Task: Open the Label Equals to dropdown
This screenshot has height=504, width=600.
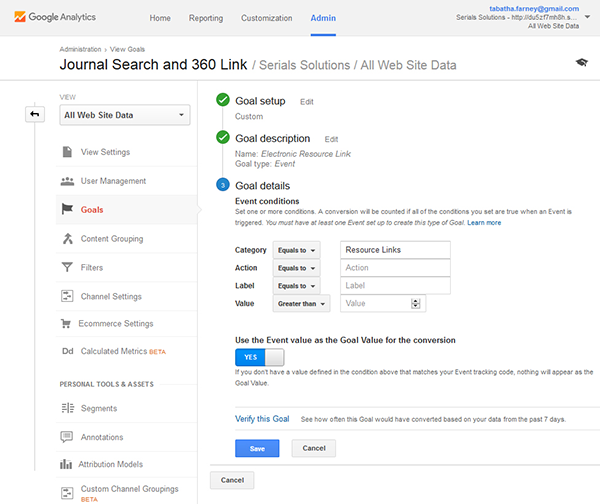Action: tap(297, 286)
